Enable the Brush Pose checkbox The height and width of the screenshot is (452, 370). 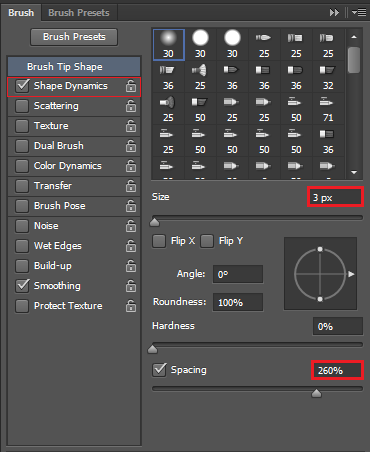coord(22,206)
